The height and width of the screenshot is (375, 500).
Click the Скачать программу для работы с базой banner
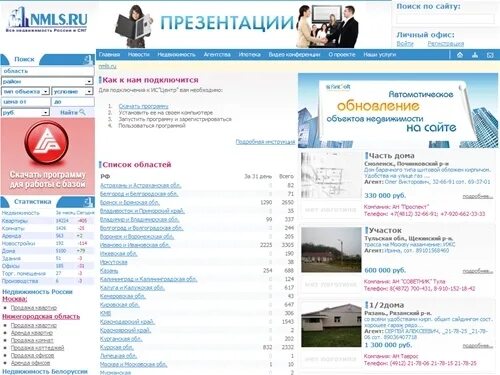[48, 156]
